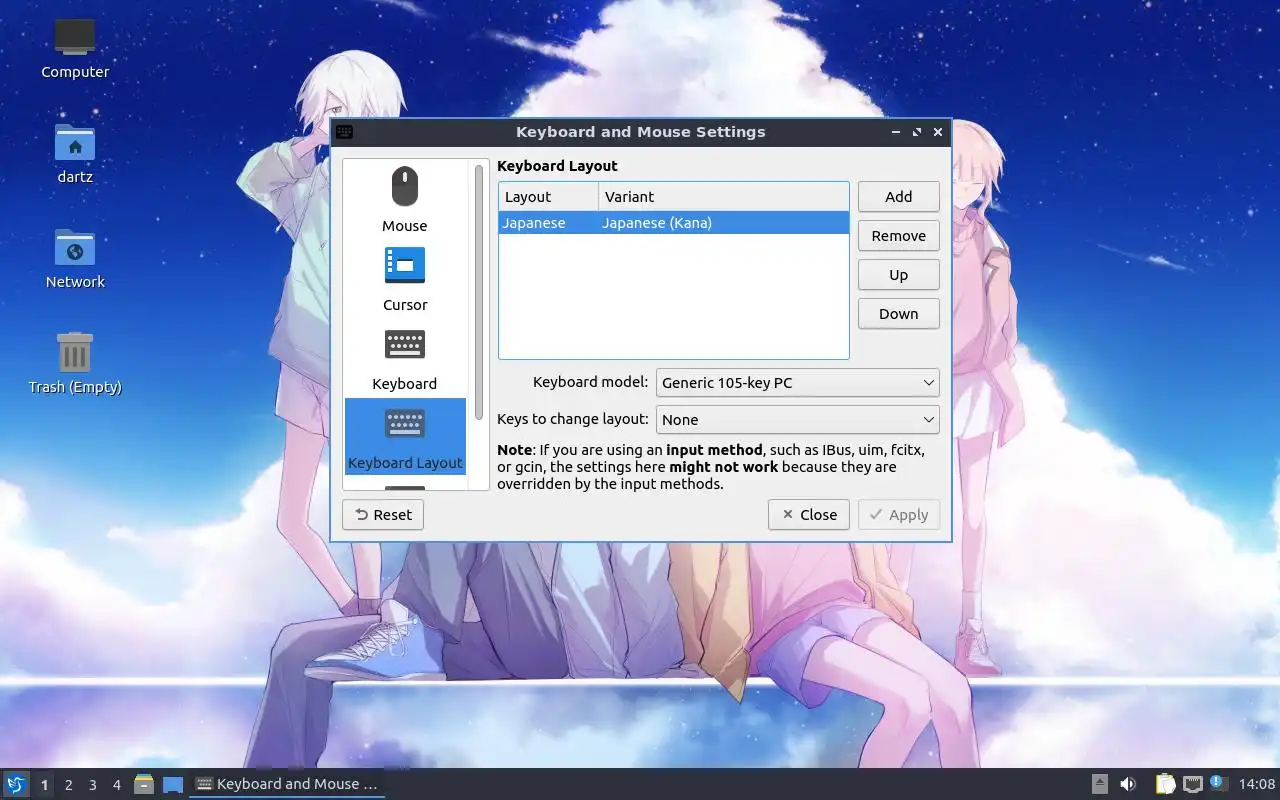Screen dimensions: 1280x800
Task: Minimize the Keyboard and Mouse Settings window
Action: [895, 132]
